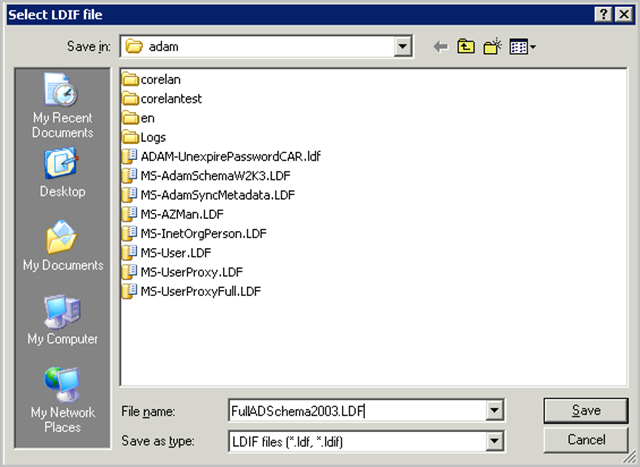This screenshot has height=467, width=640.
Task: Click the Back navigation arrow icon
Action: pos(441,47)
